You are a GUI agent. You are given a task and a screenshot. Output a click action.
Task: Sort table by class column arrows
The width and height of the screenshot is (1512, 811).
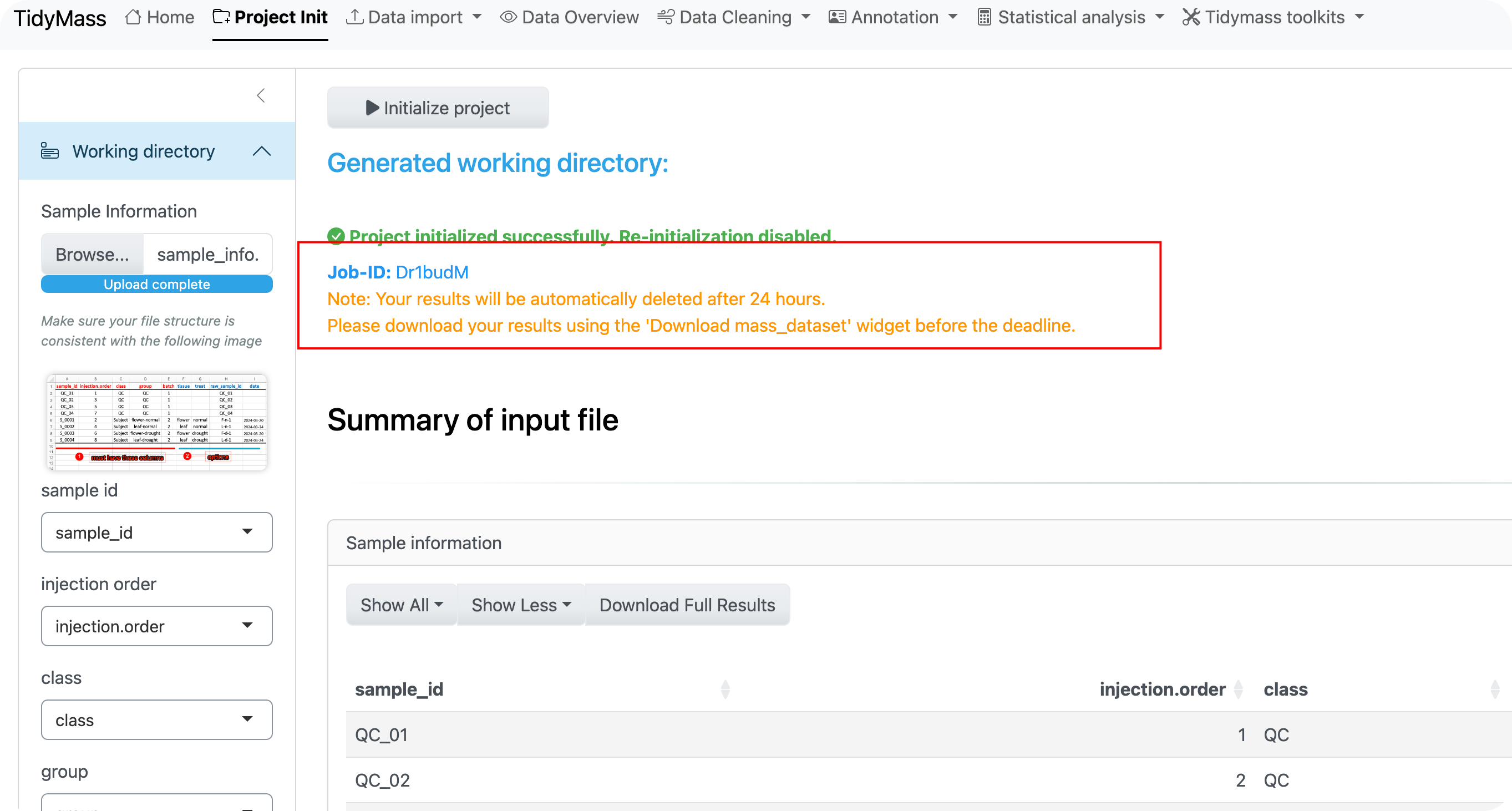tap(1494, 689)
